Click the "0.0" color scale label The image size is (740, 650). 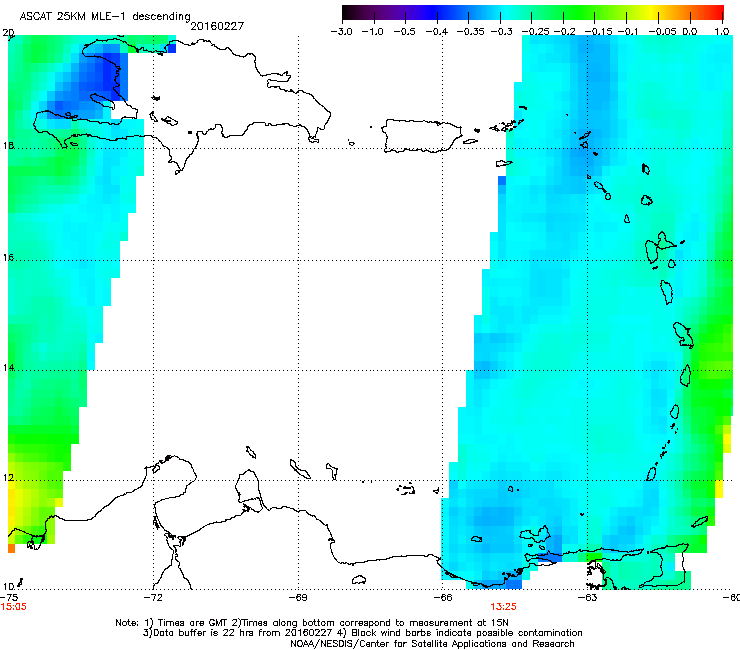click(x=690, y=32)
